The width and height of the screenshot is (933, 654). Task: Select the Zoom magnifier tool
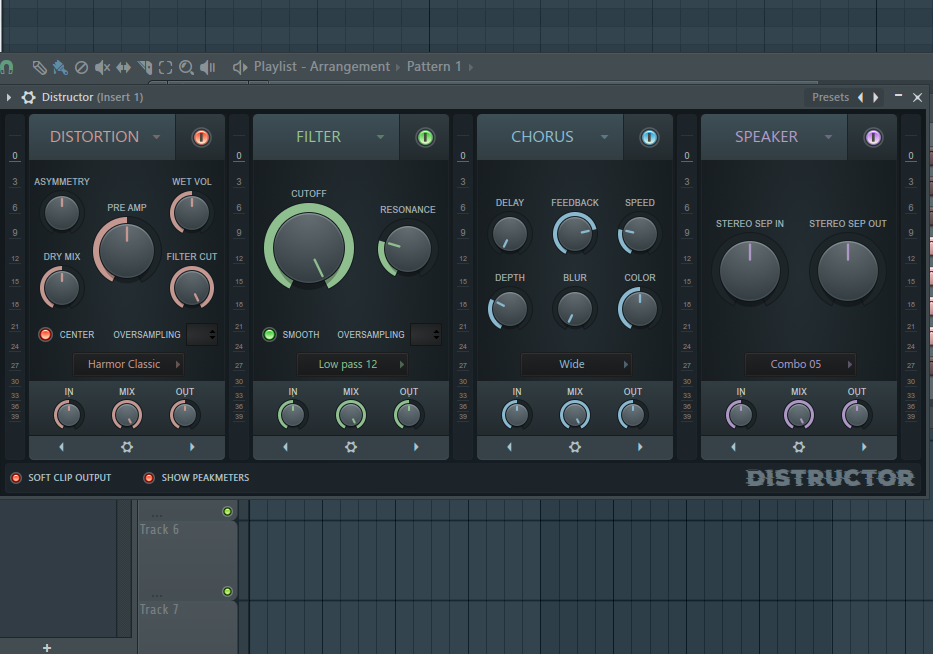(x=186, y=67)
